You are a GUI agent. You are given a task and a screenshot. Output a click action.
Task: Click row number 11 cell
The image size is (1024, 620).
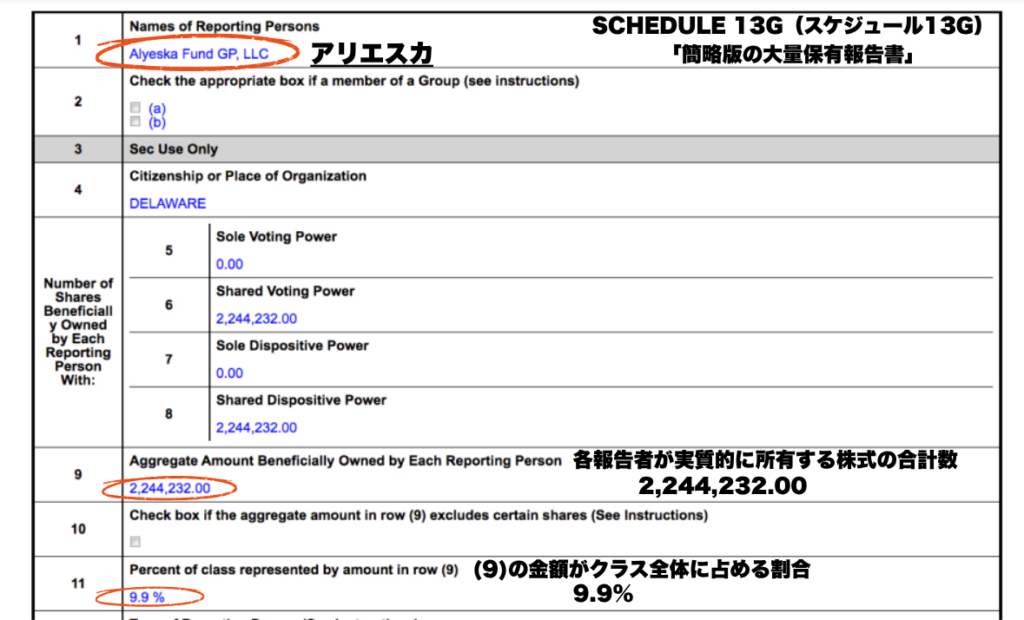pos(78,583)
